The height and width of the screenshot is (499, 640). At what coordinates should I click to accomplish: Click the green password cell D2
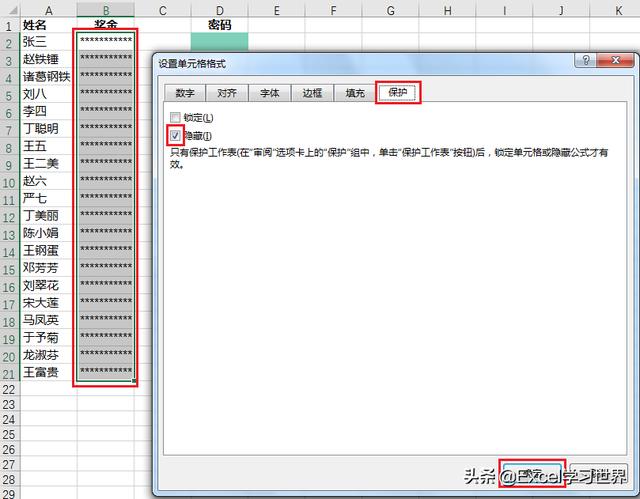coord(220,42)
